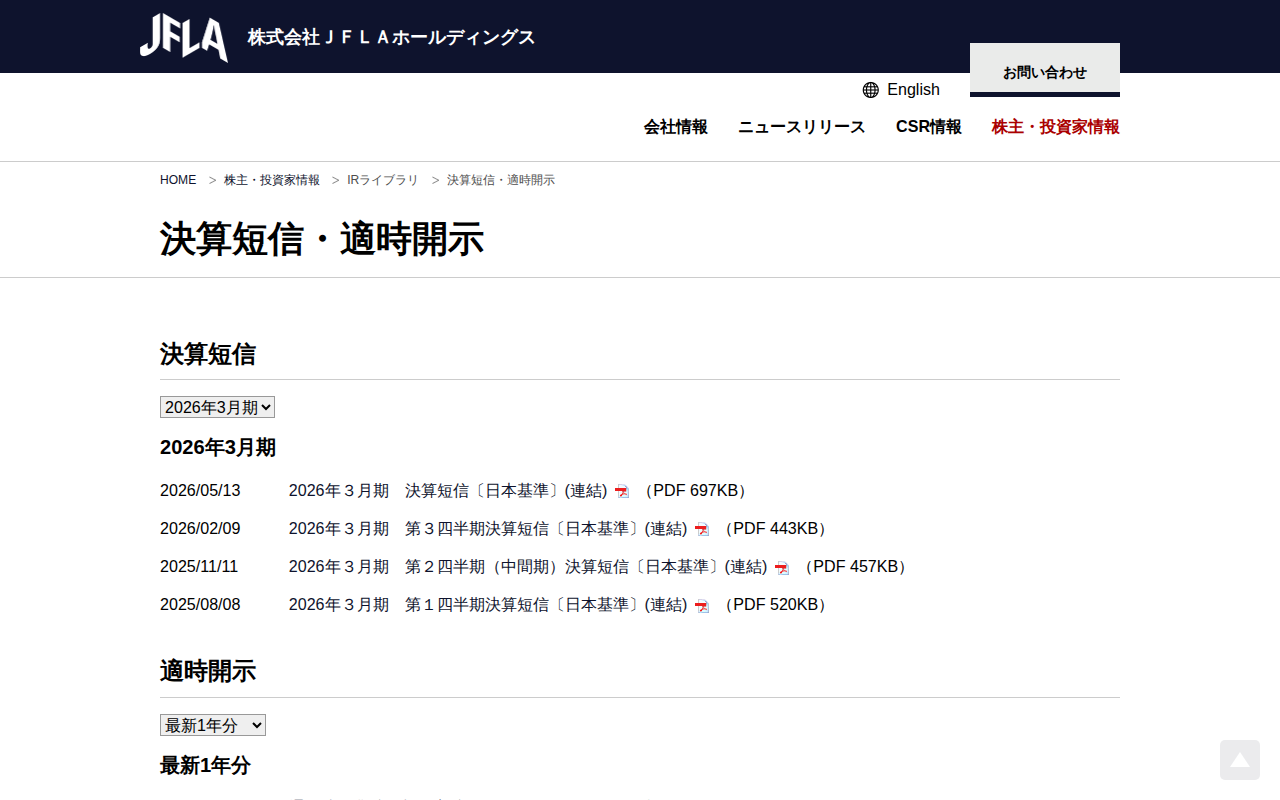Image resolution: width=1280 pixels, height=800 pixels.
Task: Open PDF icon for 第2四半期(中間期)決算短信
Action: tap(782, 567)
